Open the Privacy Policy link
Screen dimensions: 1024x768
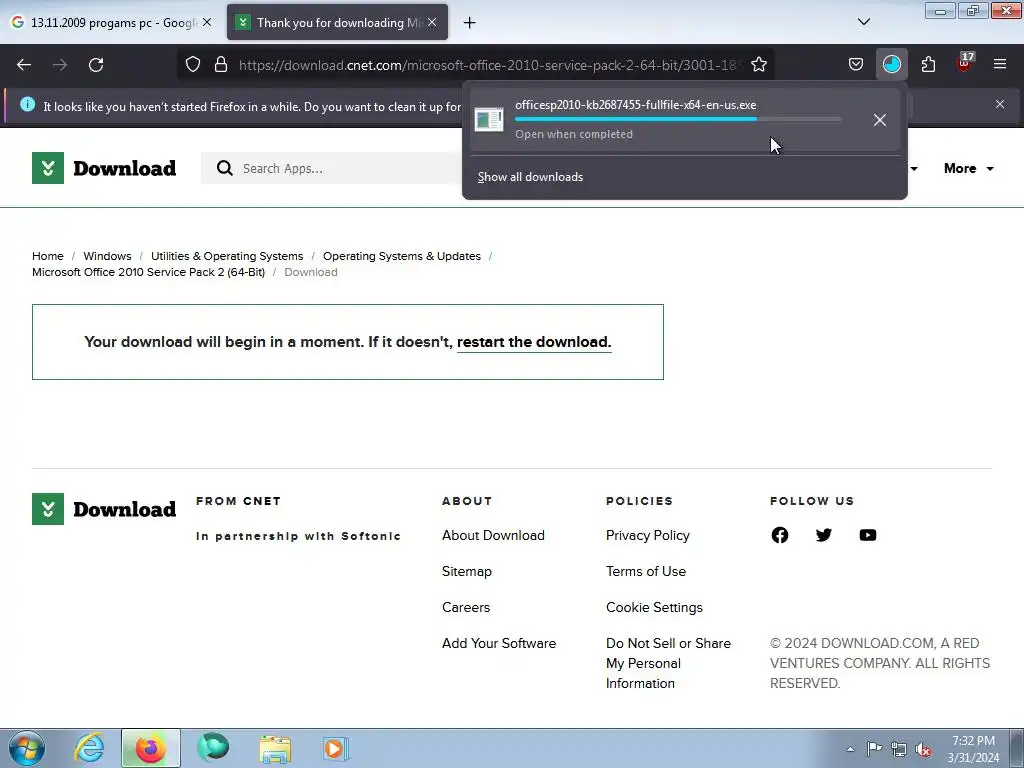tap(648, 536)
